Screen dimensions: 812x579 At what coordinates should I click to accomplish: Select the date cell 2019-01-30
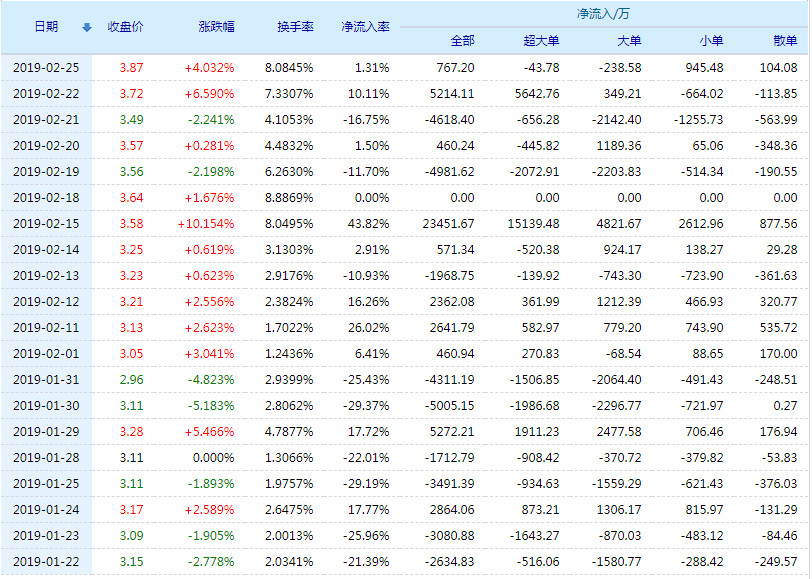[46, 406]
